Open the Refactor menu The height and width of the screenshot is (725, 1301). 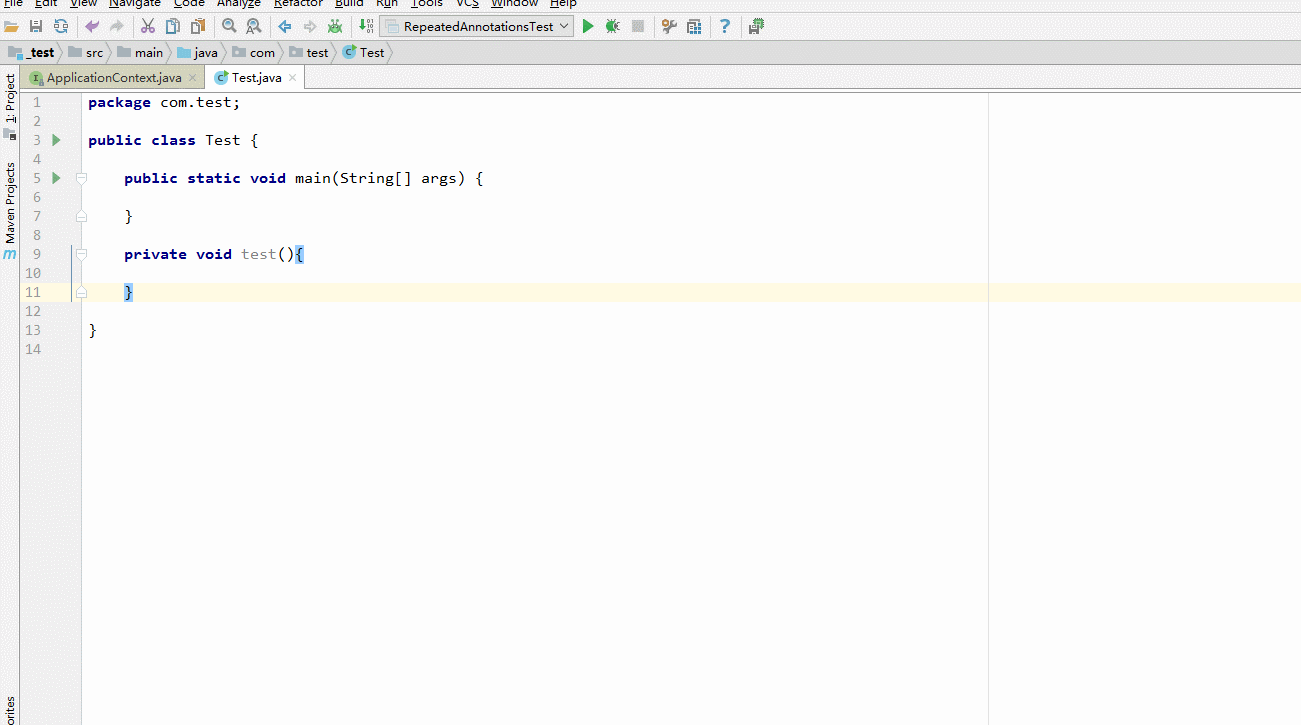298,4
